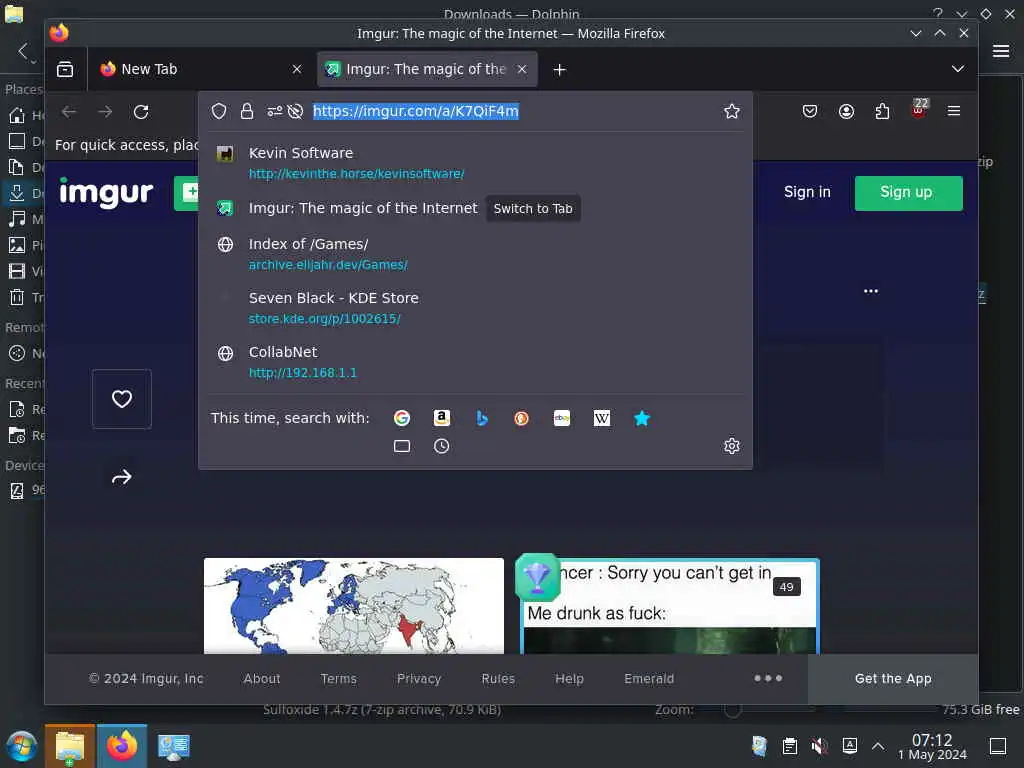This screenshot has height=768, width=1024.
Task: Search within history using the clock icon
Action: click(441, 446)
